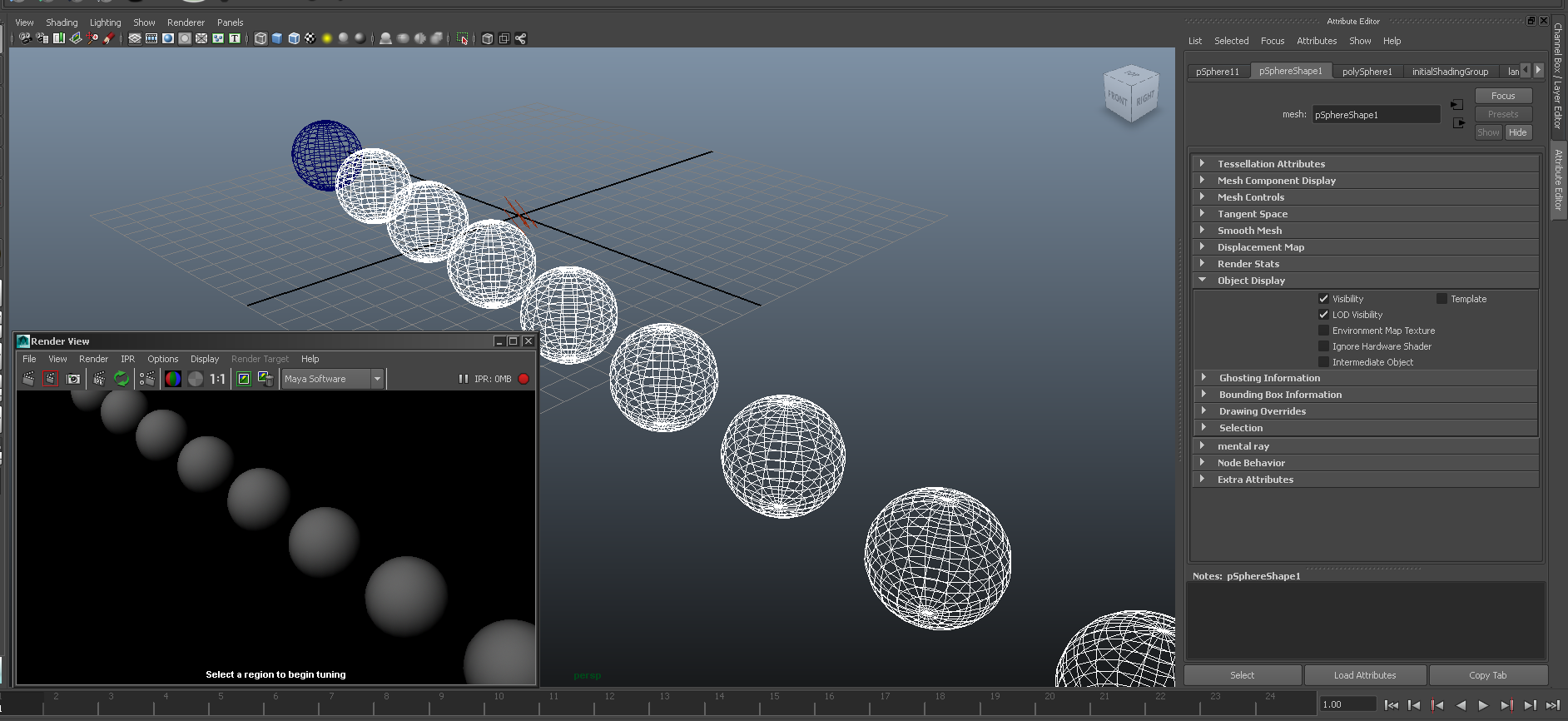Toggle the viewport Grid icon
The height and width of the screenshot is (721, 1568).
135,38
